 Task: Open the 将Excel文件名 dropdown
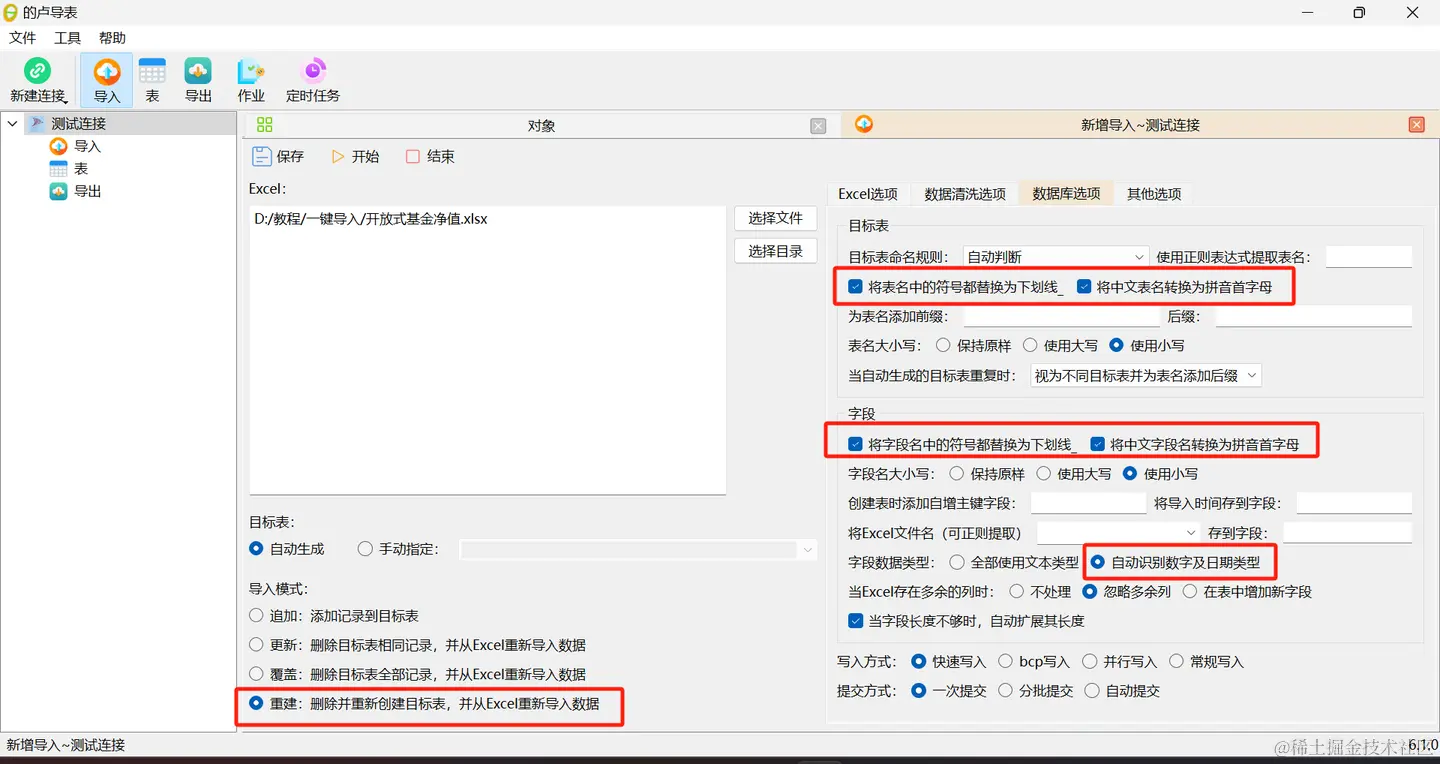click(1117, 533)
